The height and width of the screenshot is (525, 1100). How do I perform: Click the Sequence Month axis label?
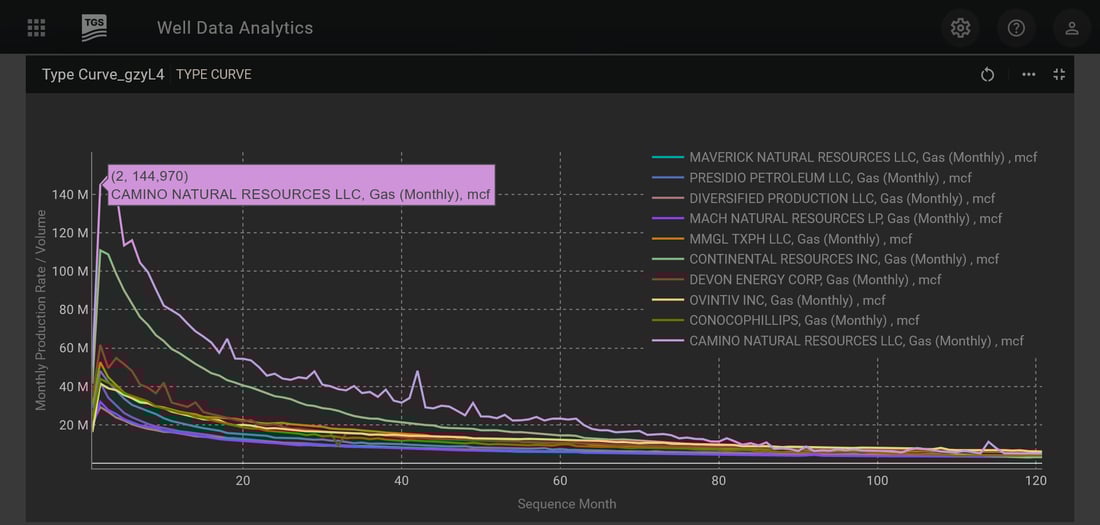coord(566,504)
